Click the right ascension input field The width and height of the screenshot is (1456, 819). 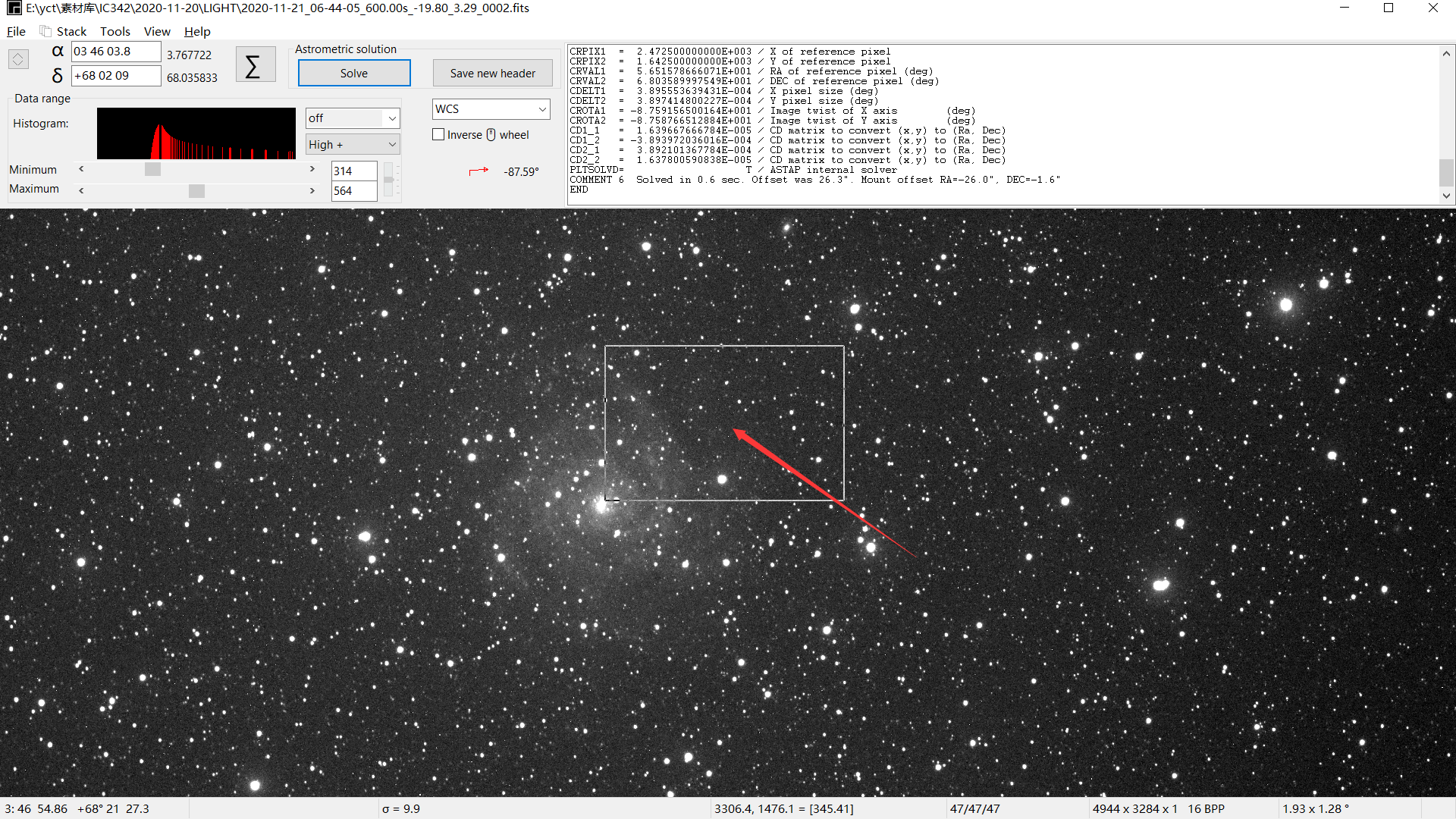click(116, 52)
